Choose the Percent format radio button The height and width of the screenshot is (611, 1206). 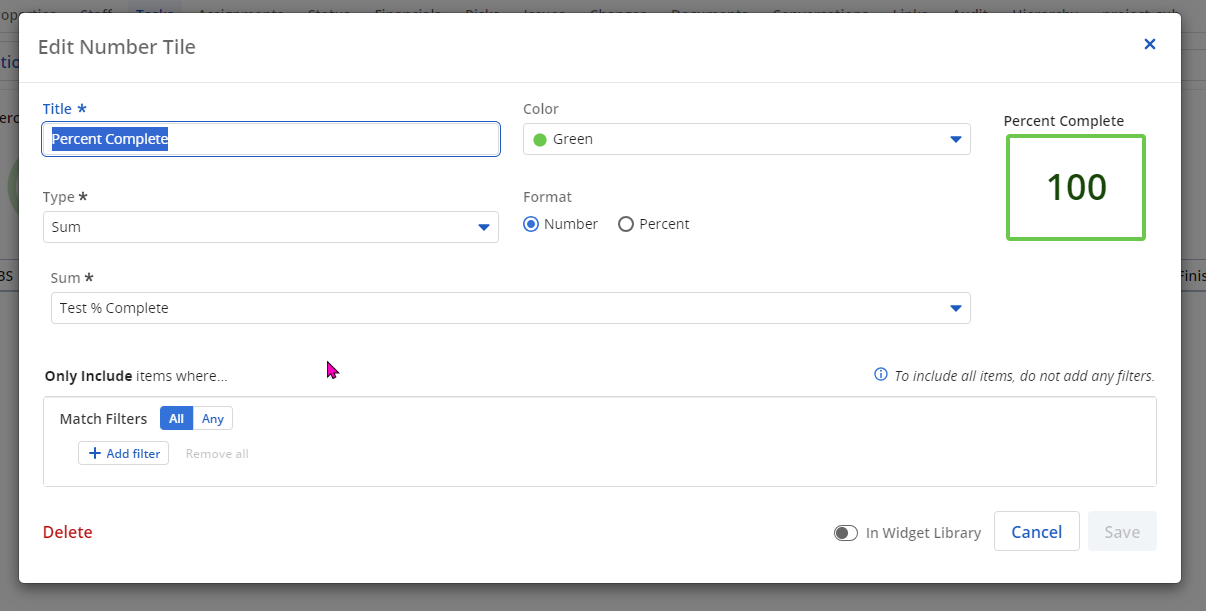point(626,224)
